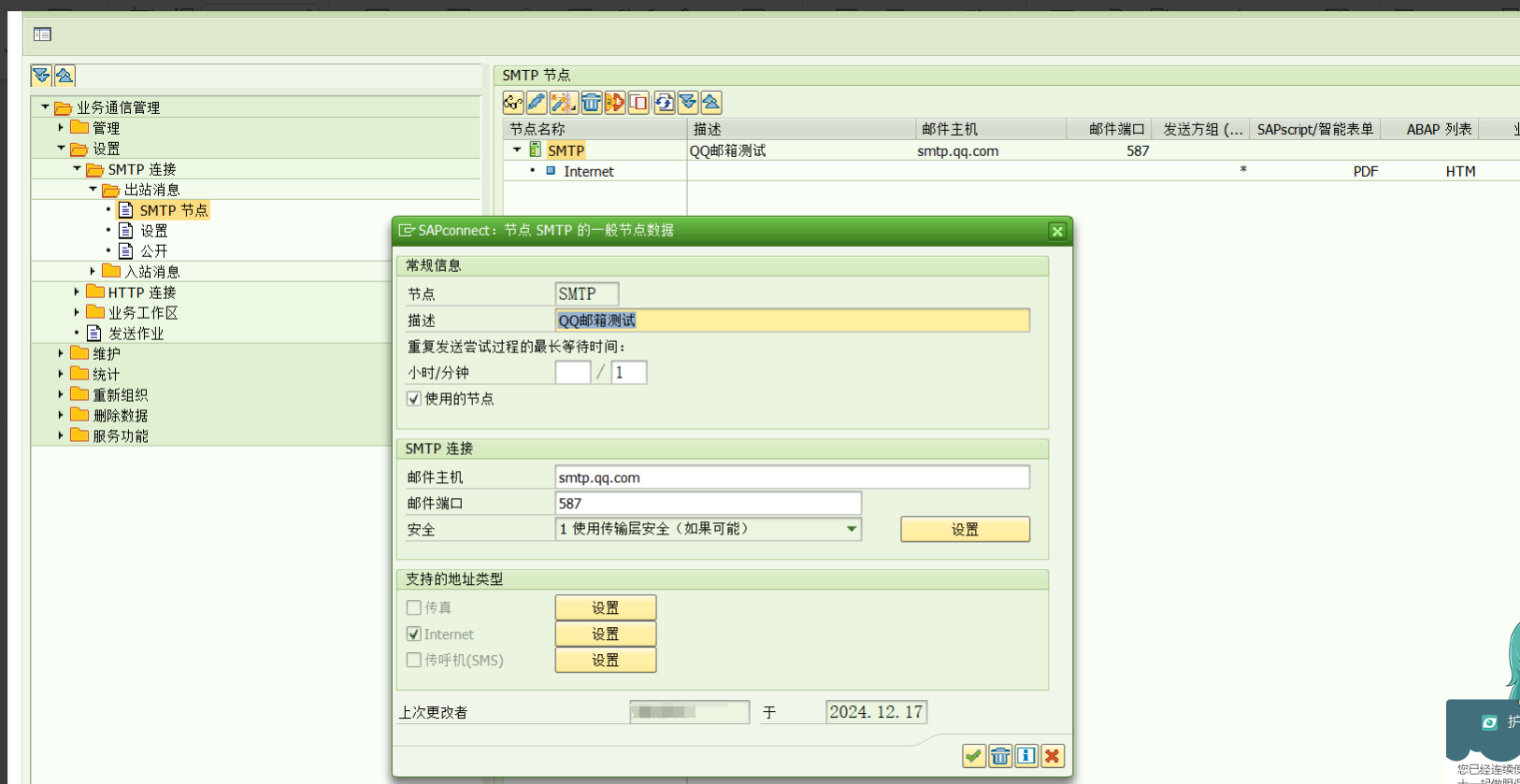
Task: Collapse the '设置' folder arrow
Action: 61,148
